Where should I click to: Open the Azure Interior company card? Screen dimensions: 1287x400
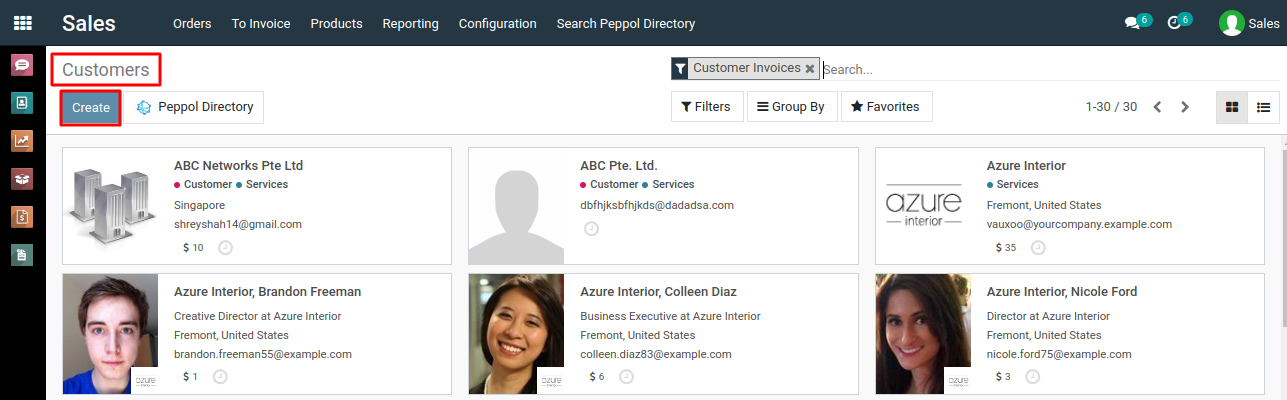[1070, 206]
